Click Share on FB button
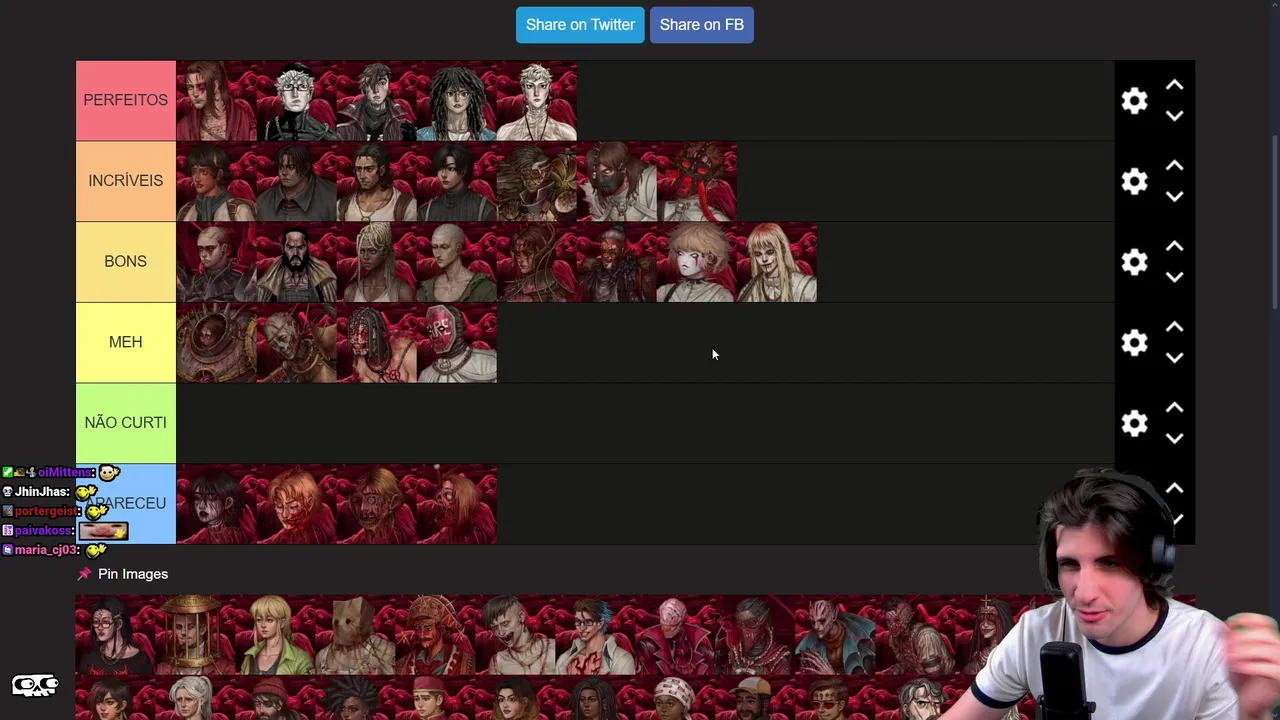This screenshot has height=720, width=1280. [x=702, y=25]
